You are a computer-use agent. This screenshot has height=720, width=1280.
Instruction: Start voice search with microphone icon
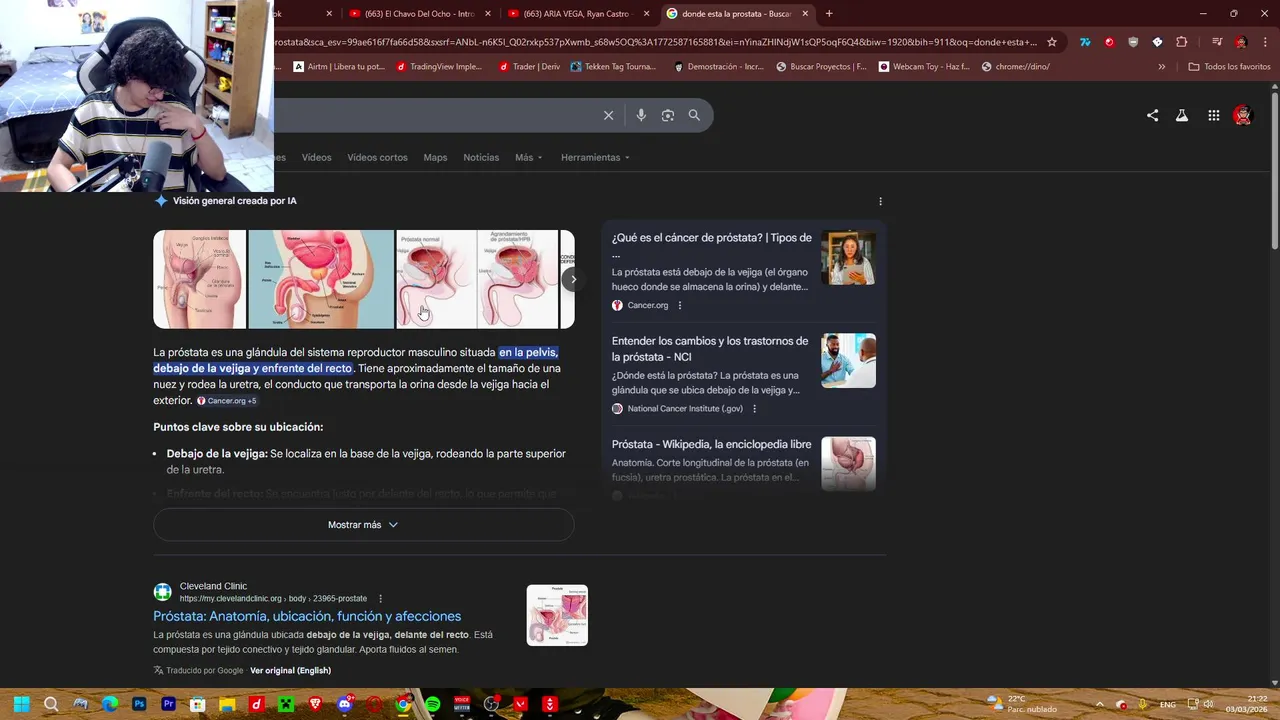(x=641, y=115)
